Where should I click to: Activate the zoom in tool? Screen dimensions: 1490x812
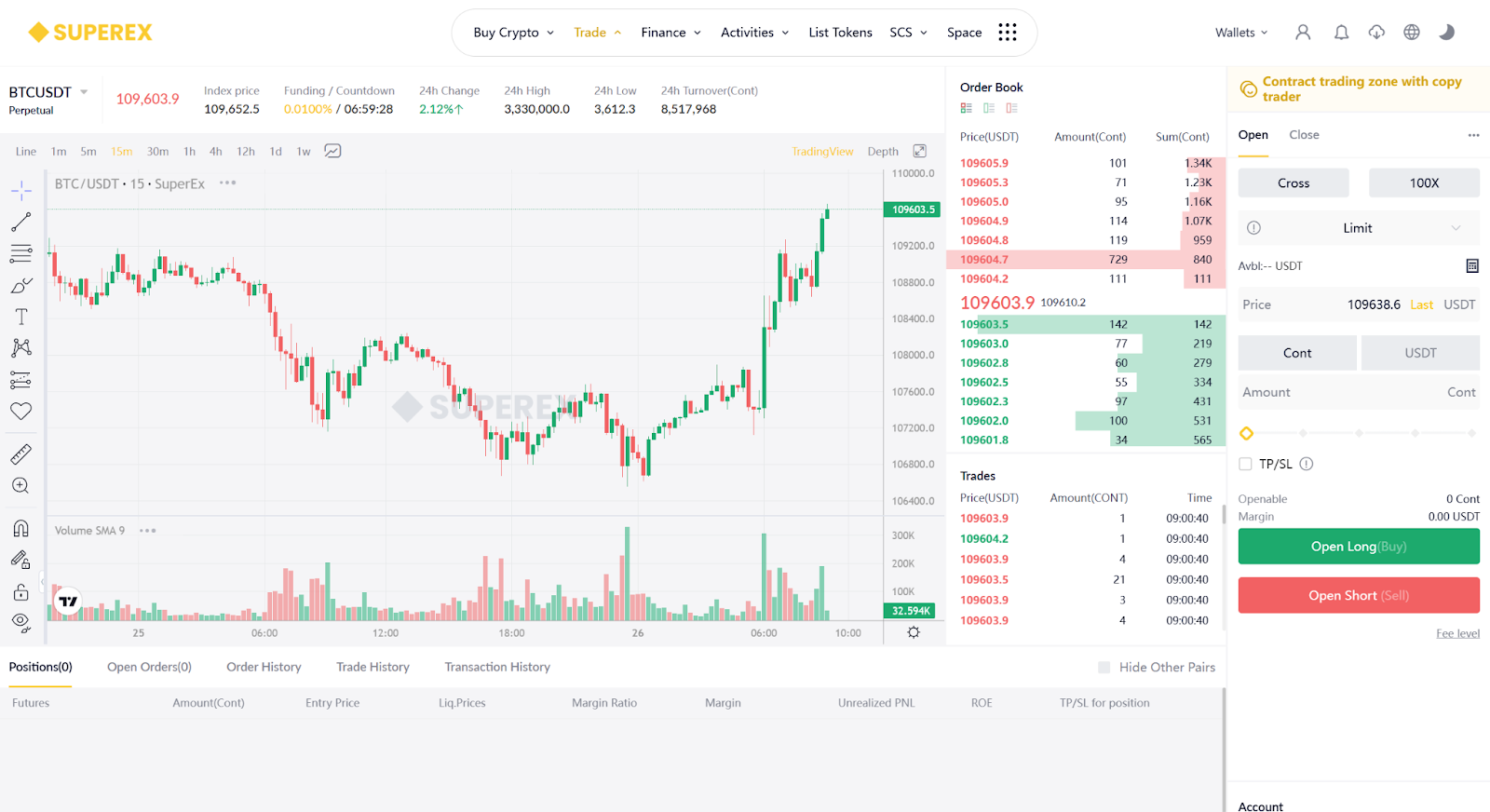(x=21, y=485)
